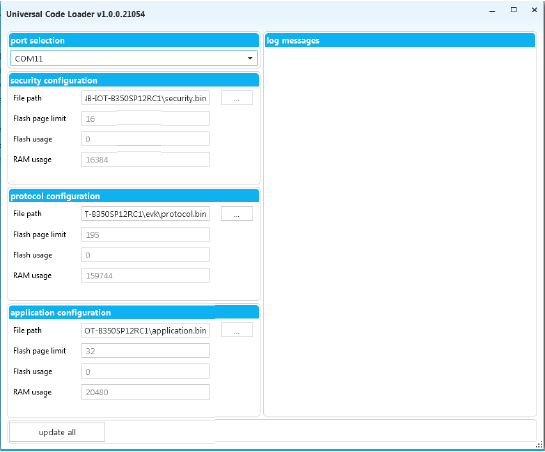Select protocol RAM usage field showing 159744
Image resolution: width=545 pixels, height=452 pixels.
tap(145, 276)
